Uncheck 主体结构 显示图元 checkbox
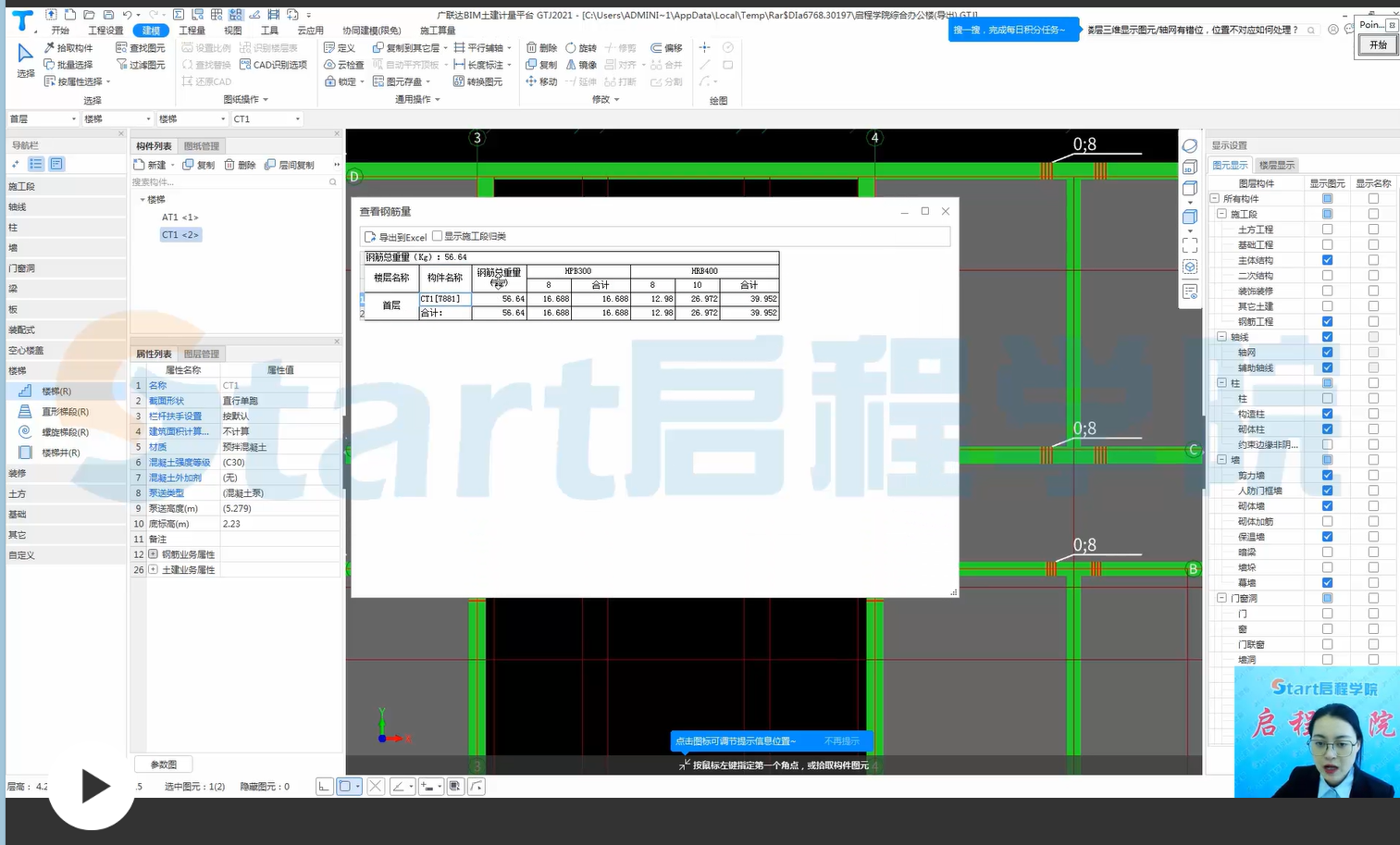 click(x=1327, y=260)
